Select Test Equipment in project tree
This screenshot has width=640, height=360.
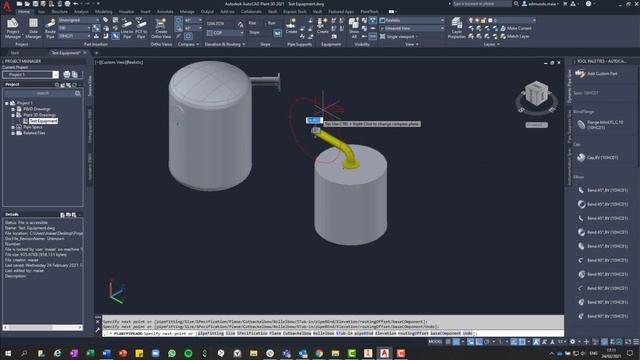point(43,121)
